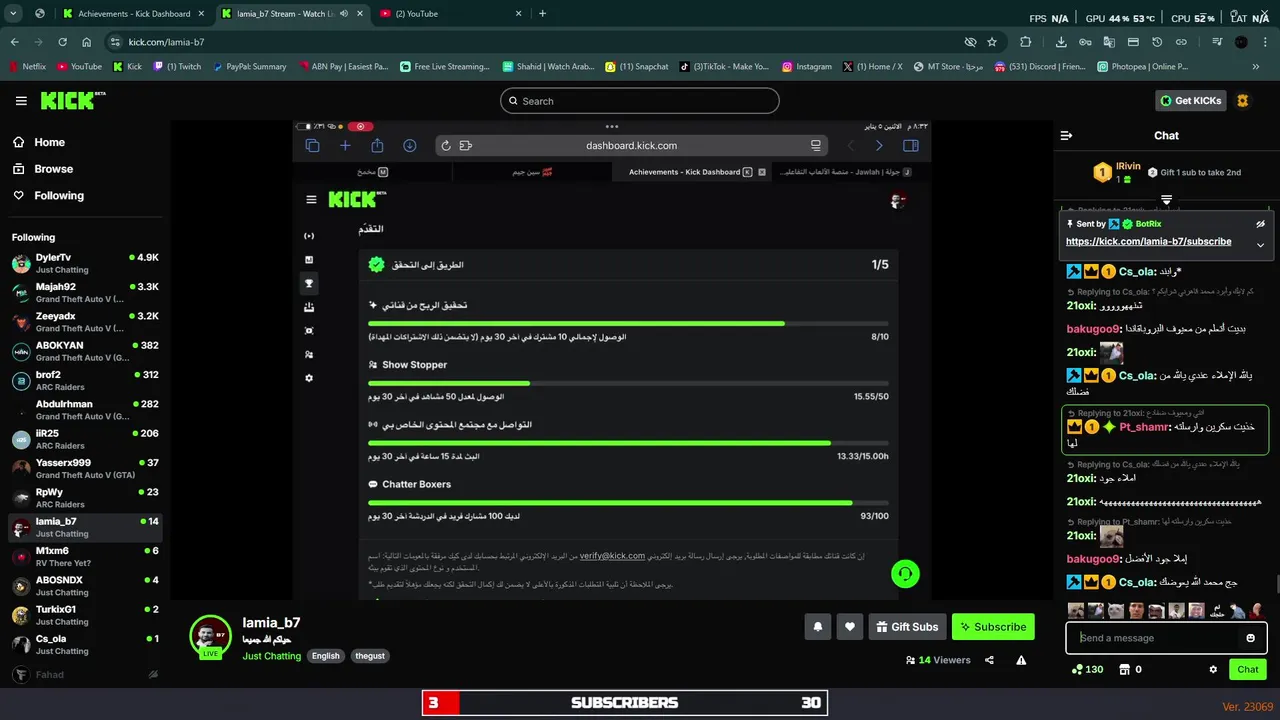Switch to Achievements - Kick Dashboard browser tab

coord(132,14)
